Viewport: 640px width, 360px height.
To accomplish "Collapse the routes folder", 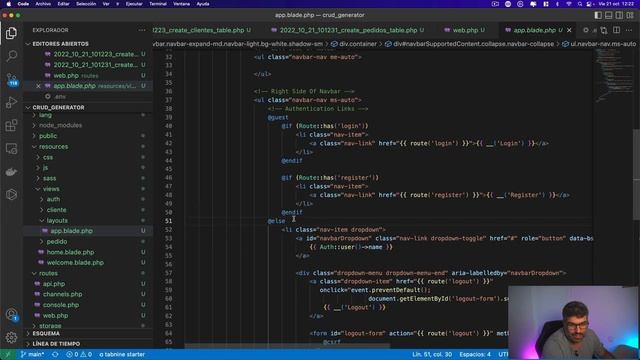I will 48,273.
